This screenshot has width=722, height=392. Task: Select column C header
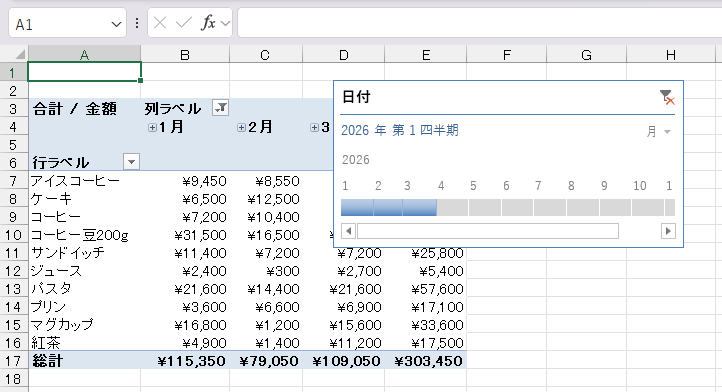pos(265,55)
